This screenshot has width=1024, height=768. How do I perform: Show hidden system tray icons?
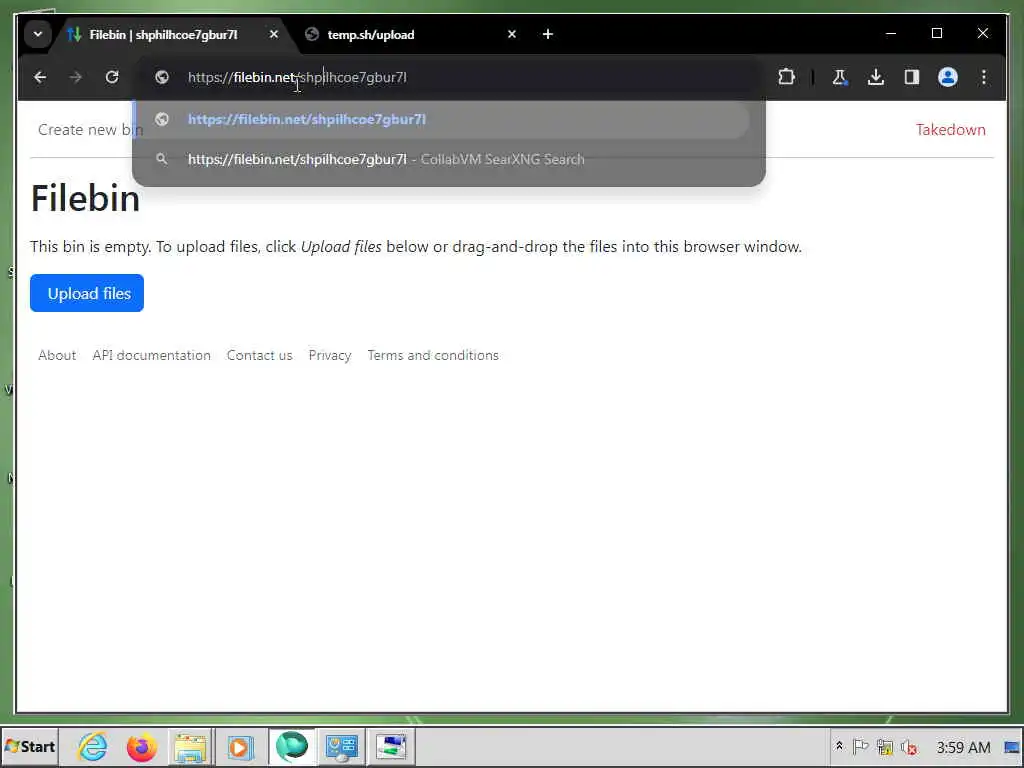coord(839,746)
